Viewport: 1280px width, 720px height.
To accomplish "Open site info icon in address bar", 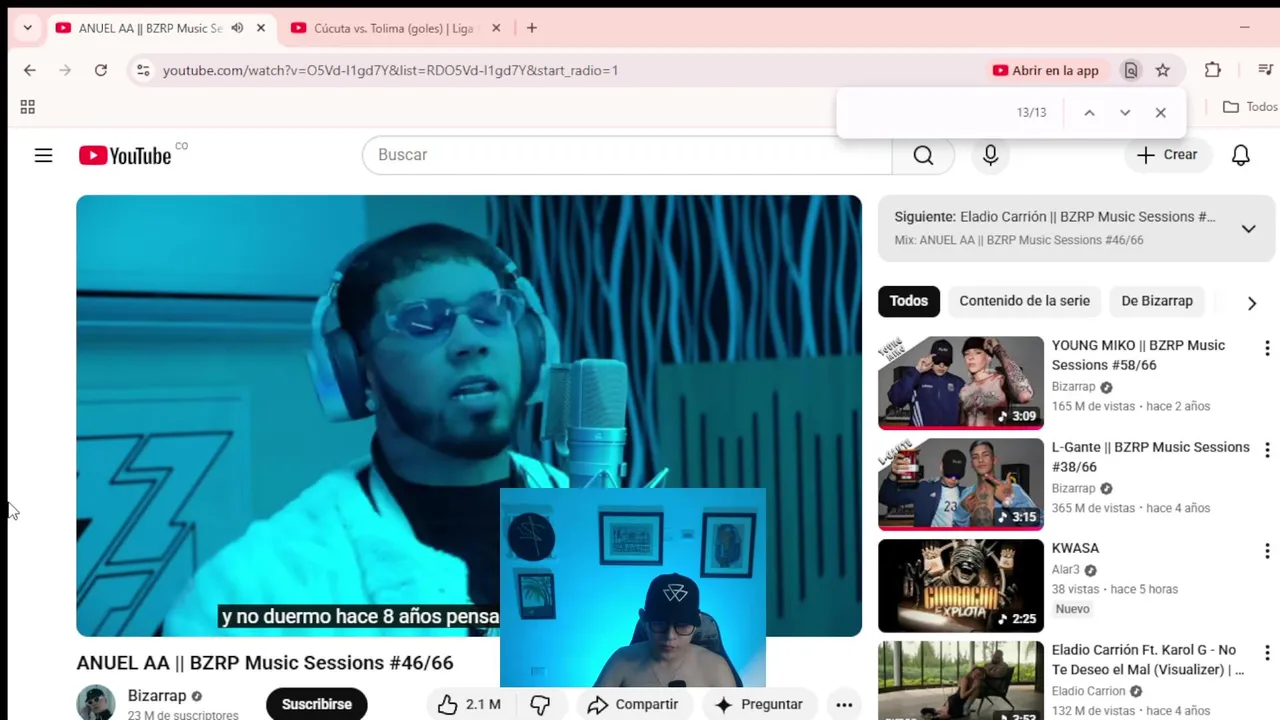I will click(x=143, y=70).
